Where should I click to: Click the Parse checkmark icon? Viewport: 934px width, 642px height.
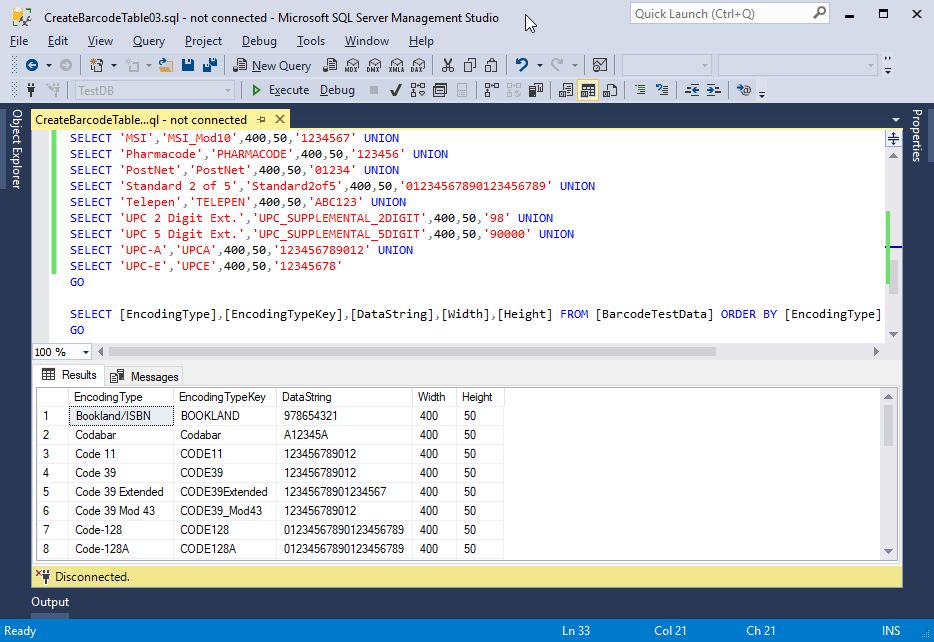point(395,90)
